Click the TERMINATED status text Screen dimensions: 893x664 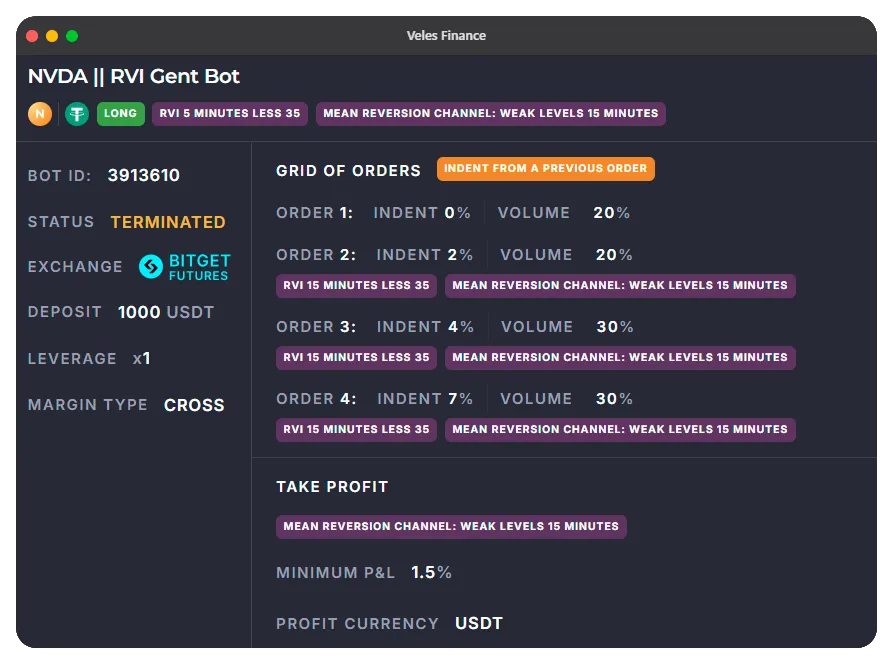[x=168, y=222]
